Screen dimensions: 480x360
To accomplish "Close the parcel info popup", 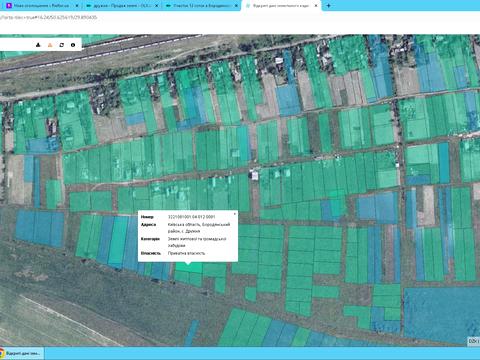I will click(x=235, y=214).
